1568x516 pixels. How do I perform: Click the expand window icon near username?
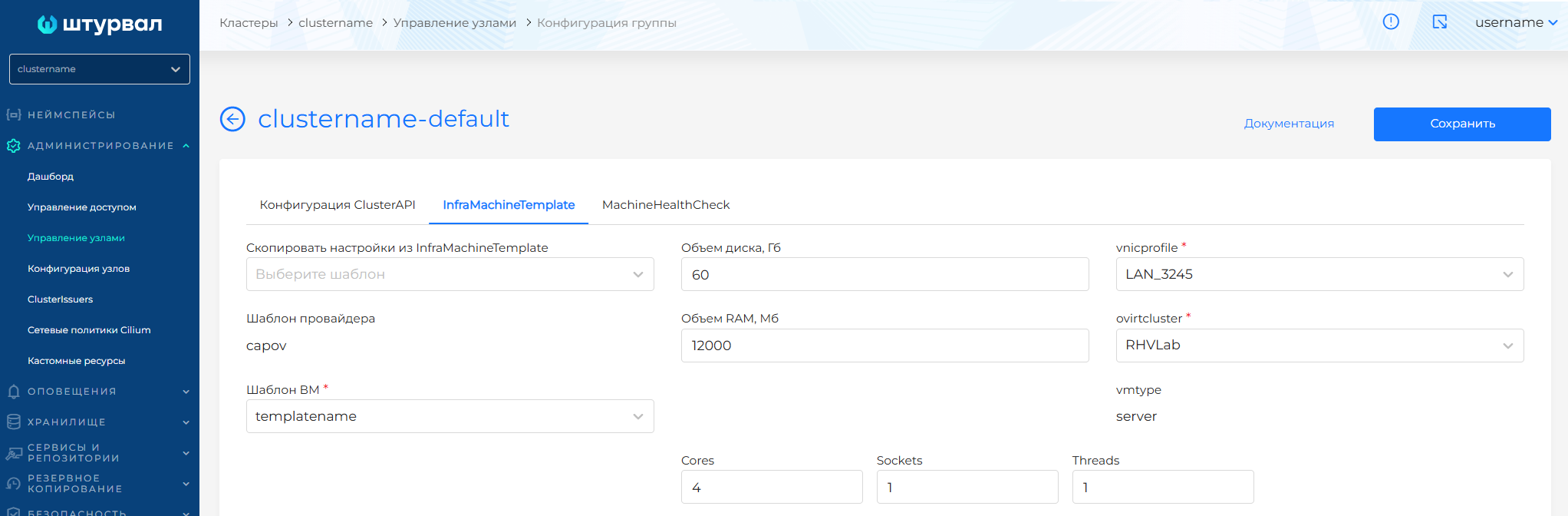pos(1440,22)
